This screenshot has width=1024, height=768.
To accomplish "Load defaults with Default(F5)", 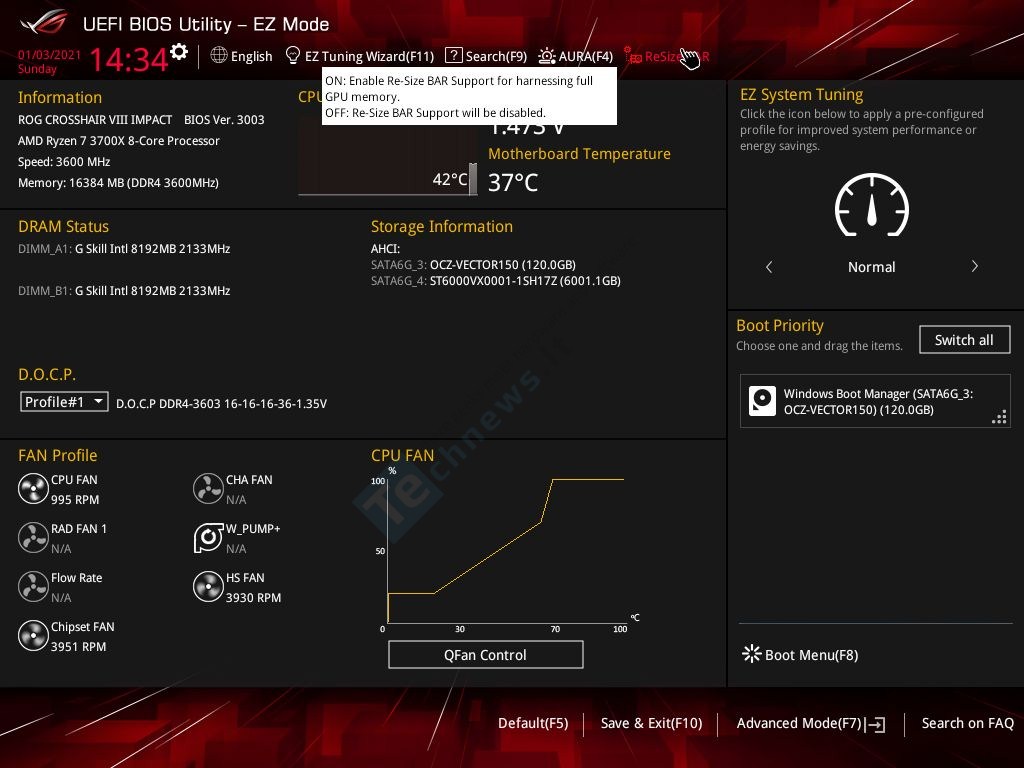I will (x=533, y=723).
